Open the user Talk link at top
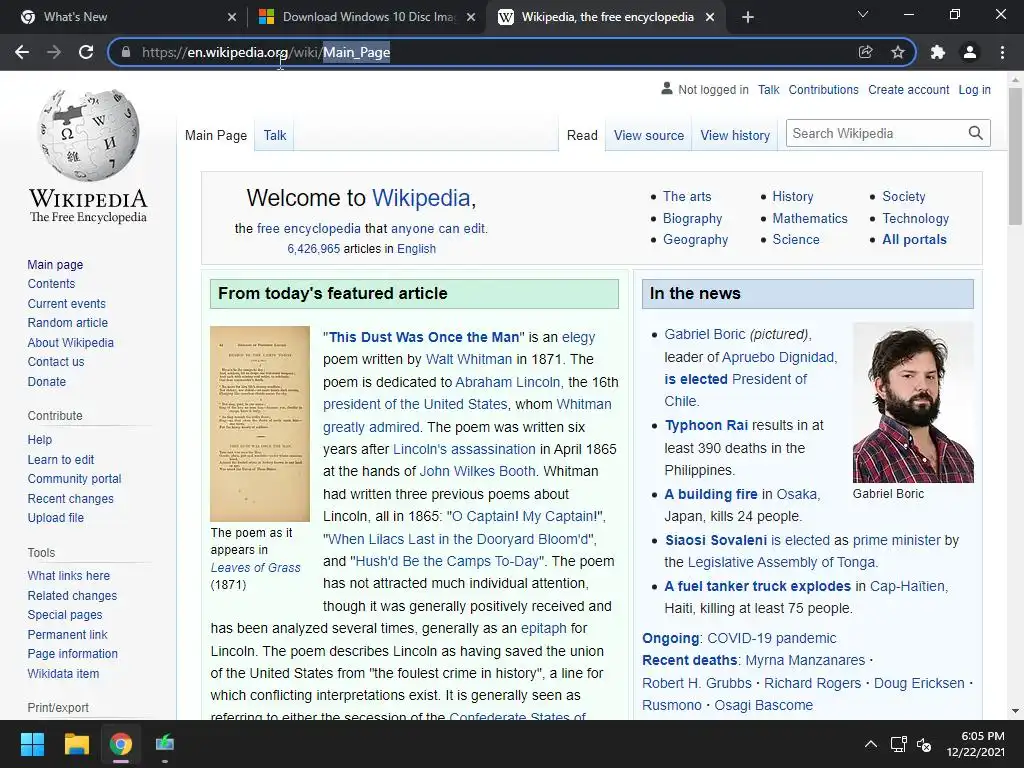This screenshot has width=1024, height=768. [x=769, y=89]
